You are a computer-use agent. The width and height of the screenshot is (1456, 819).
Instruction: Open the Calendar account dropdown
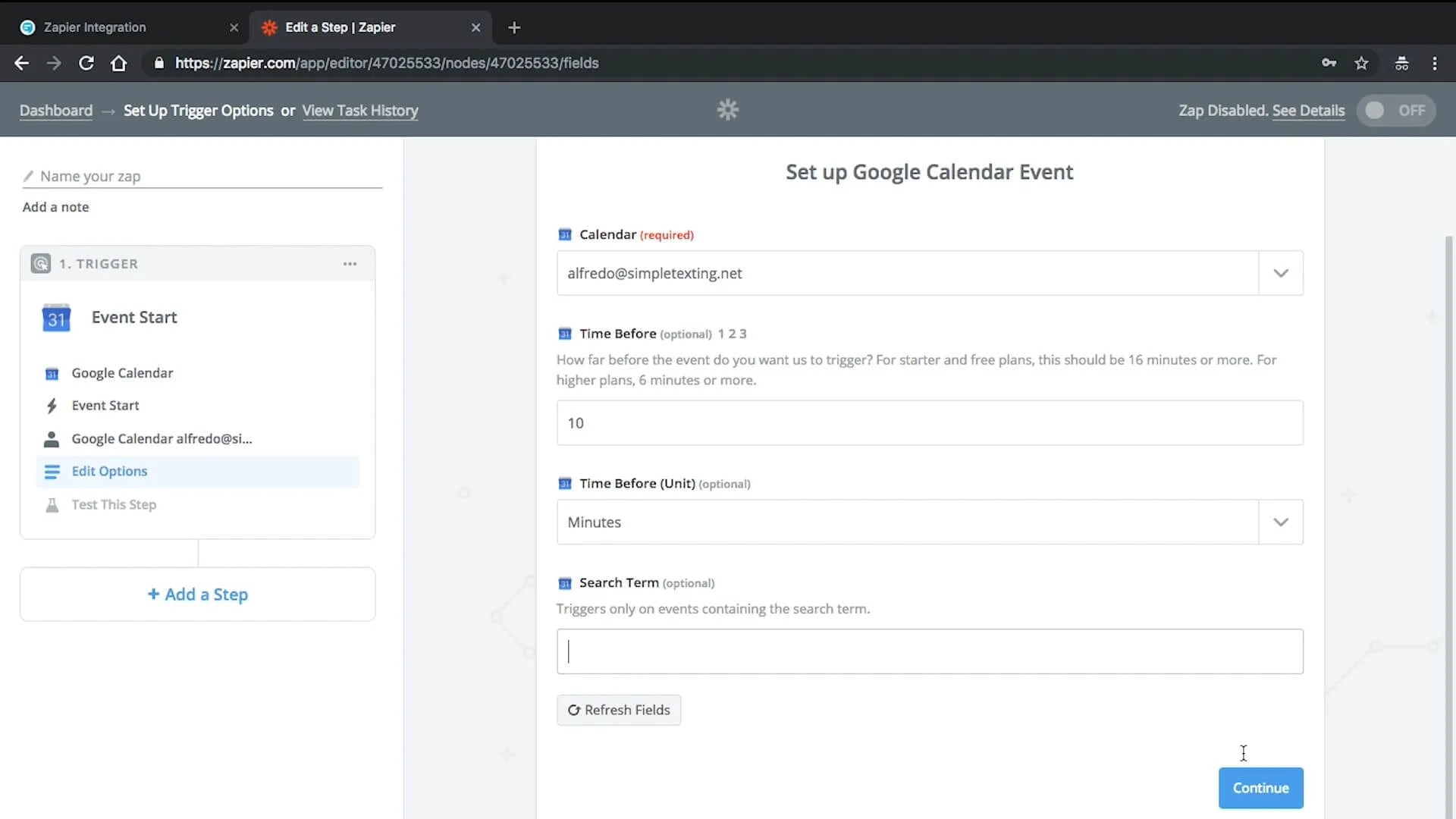1280,273
